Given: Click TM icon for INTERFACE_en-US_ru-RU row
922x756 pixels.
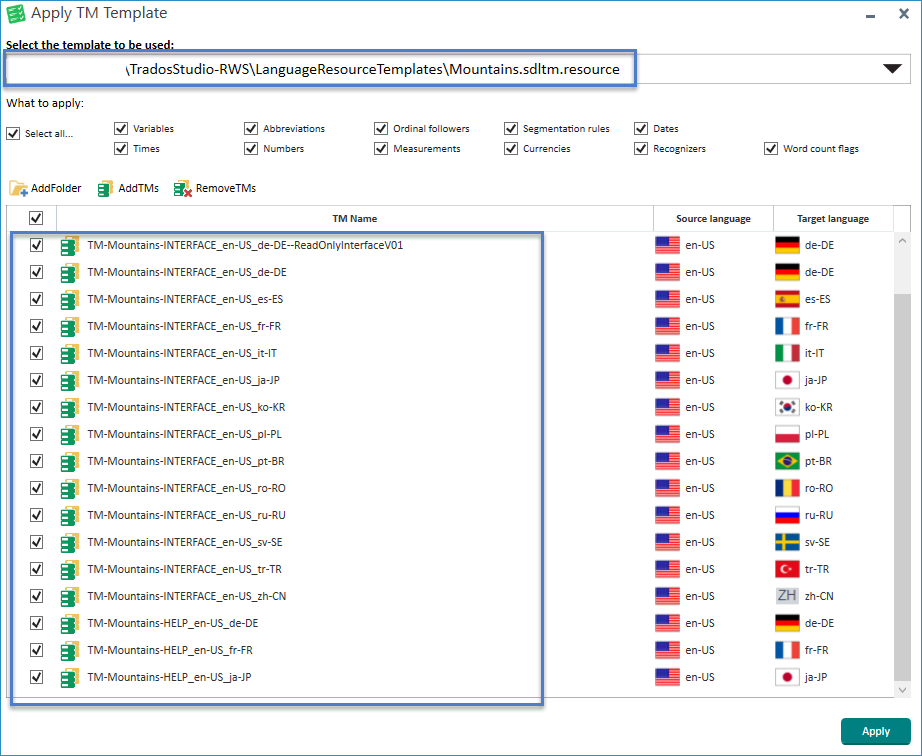Looking at the screenshot, I should pyautogui.click(x=70, y=516).
